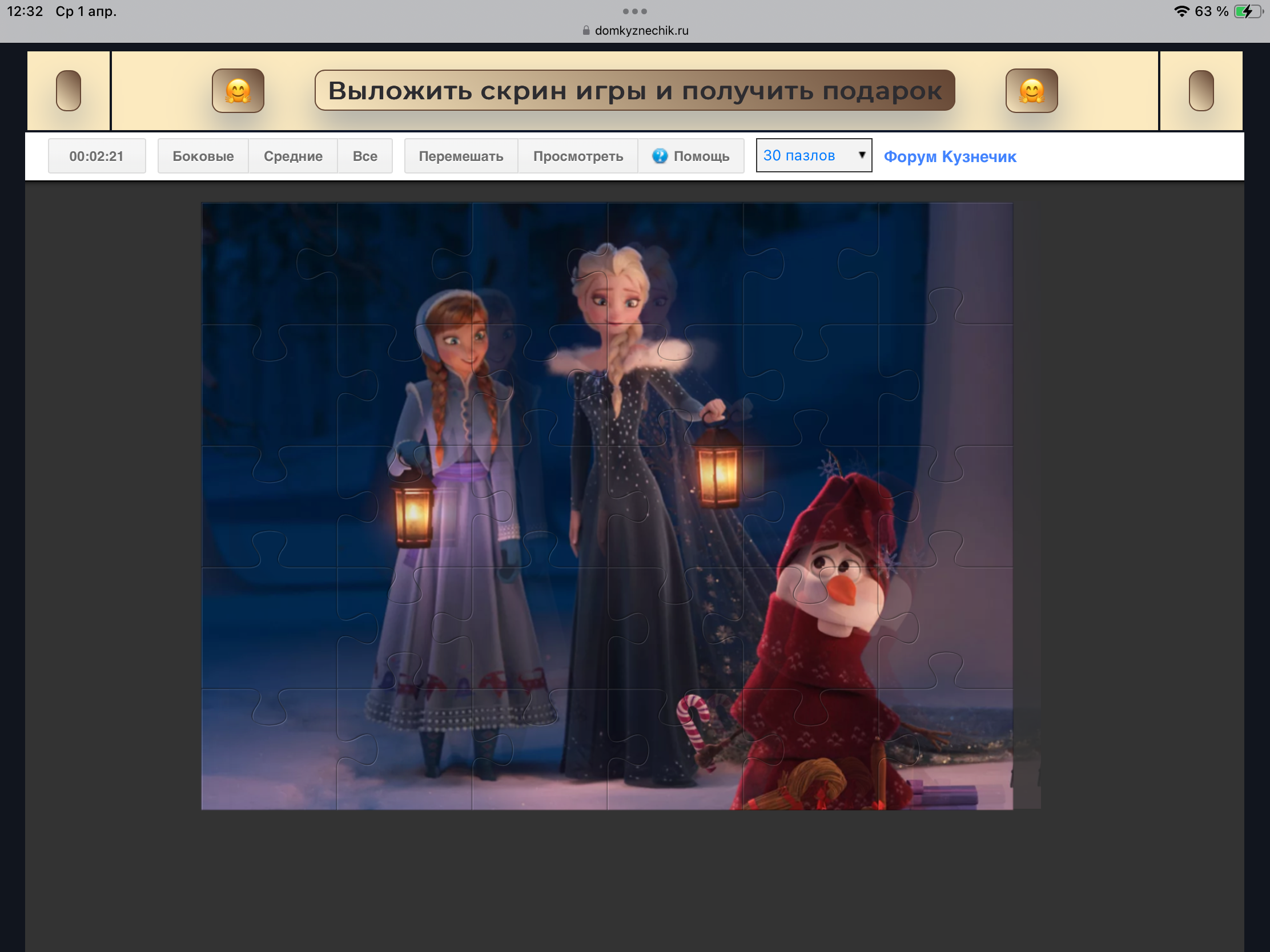
Task: Click the Выложить скрин игры banner
Action: 634,91
